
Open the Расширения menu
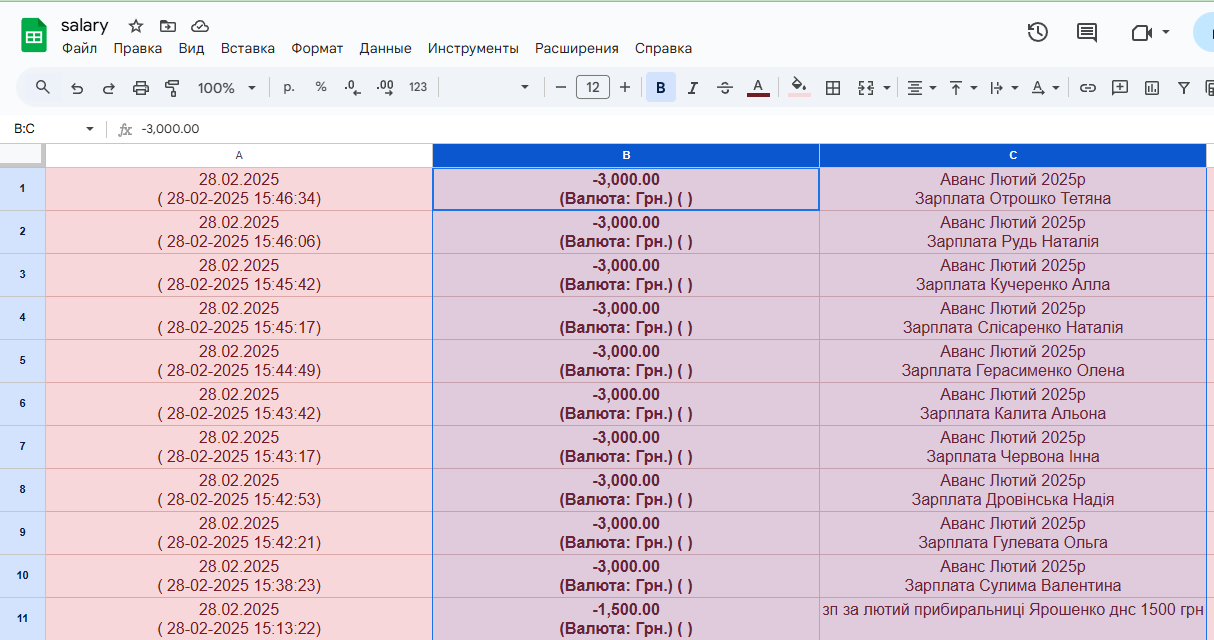(x=577, y=48)
